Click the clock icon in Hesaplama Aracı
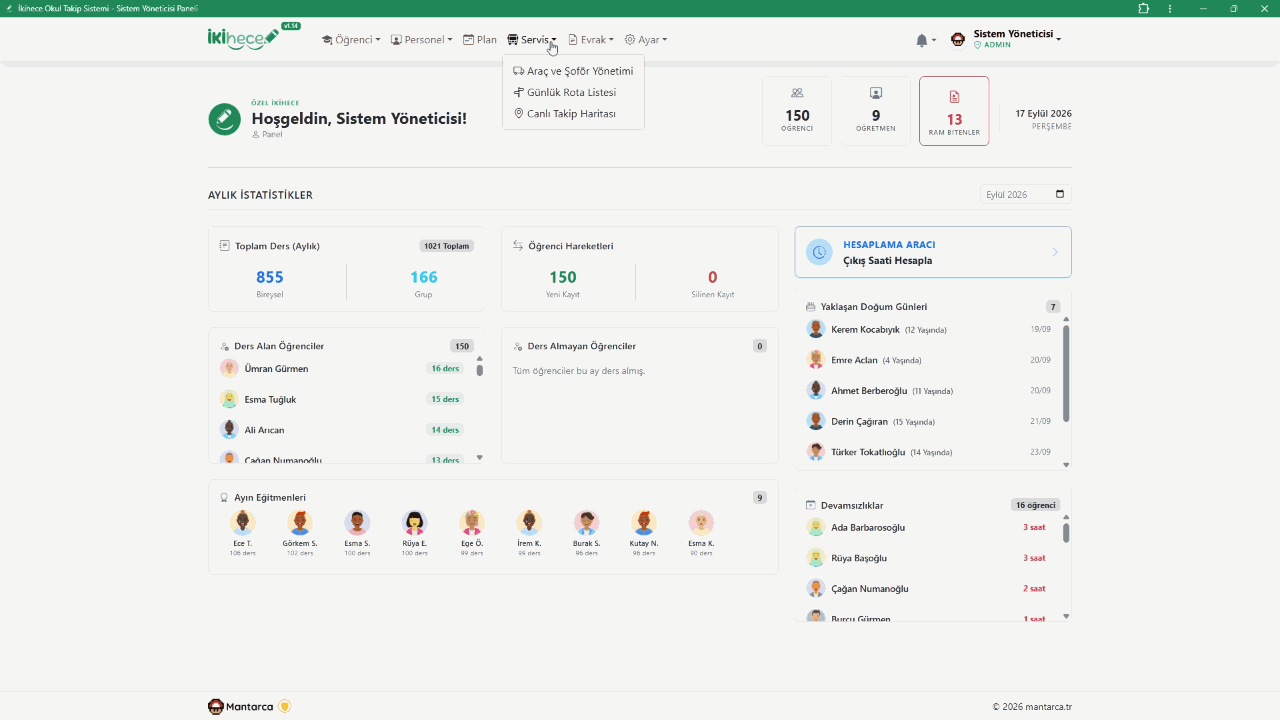This screenshot has height=720, width=1280. [x=819, y=252]
